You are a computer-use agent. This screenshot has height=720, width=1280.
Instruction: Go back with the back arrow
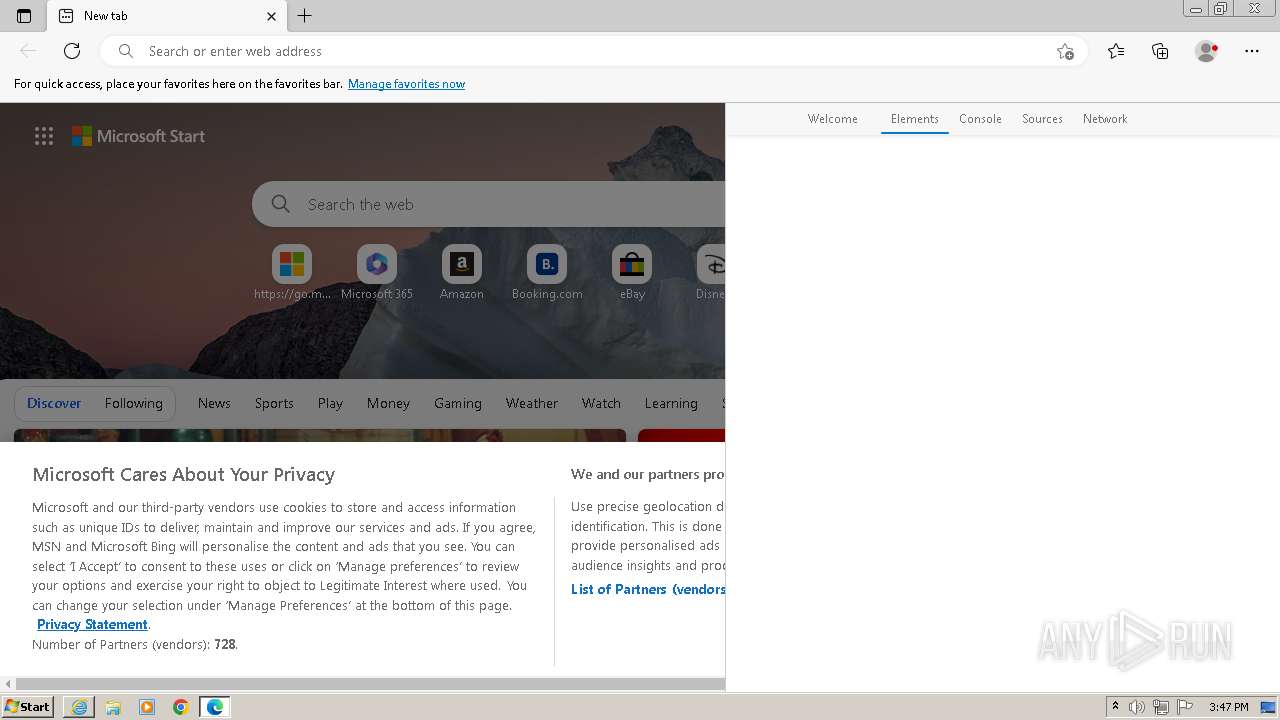click(x=28, y=51)
